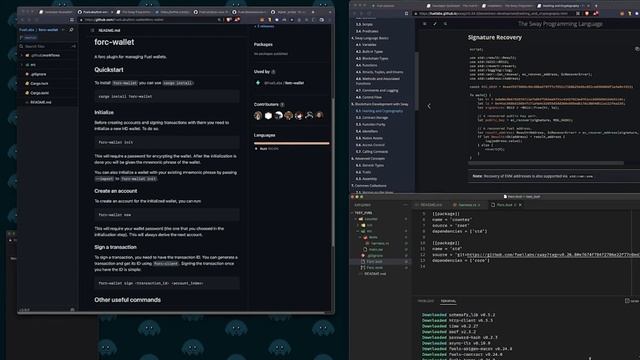Open Forc.toml in VS Code explorer
The width and height of the screenshot is (640, 360).
[372, 268]
